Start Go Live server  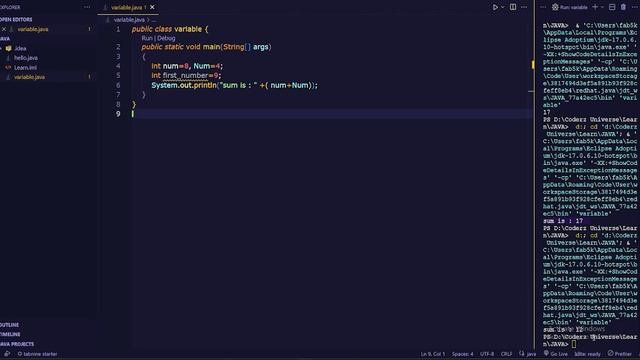[556, 354]
